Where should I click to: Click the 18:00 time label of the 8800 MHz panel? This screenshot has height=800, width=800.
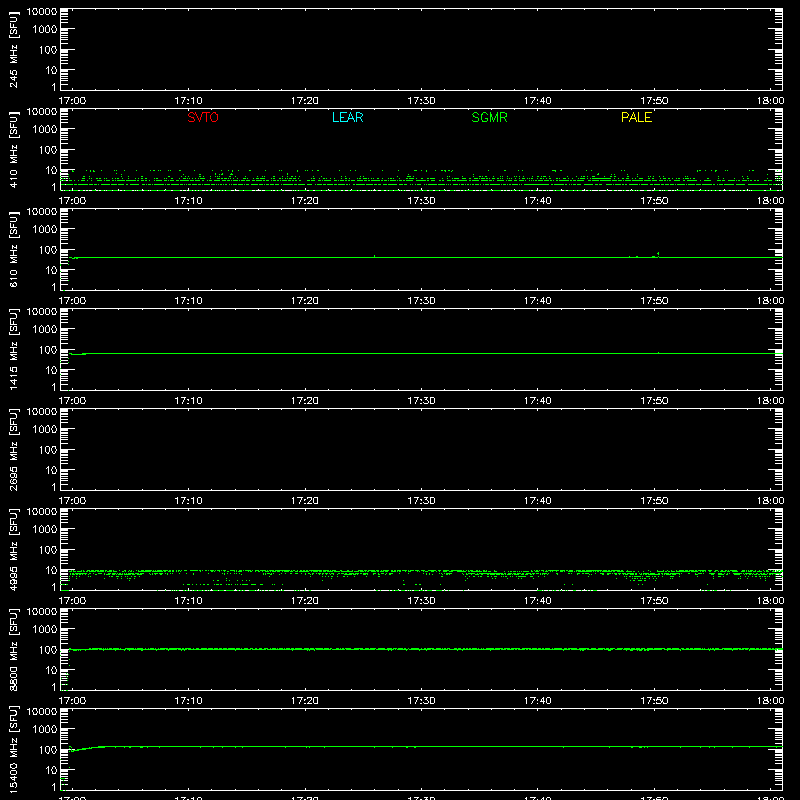tap(770, 701)
